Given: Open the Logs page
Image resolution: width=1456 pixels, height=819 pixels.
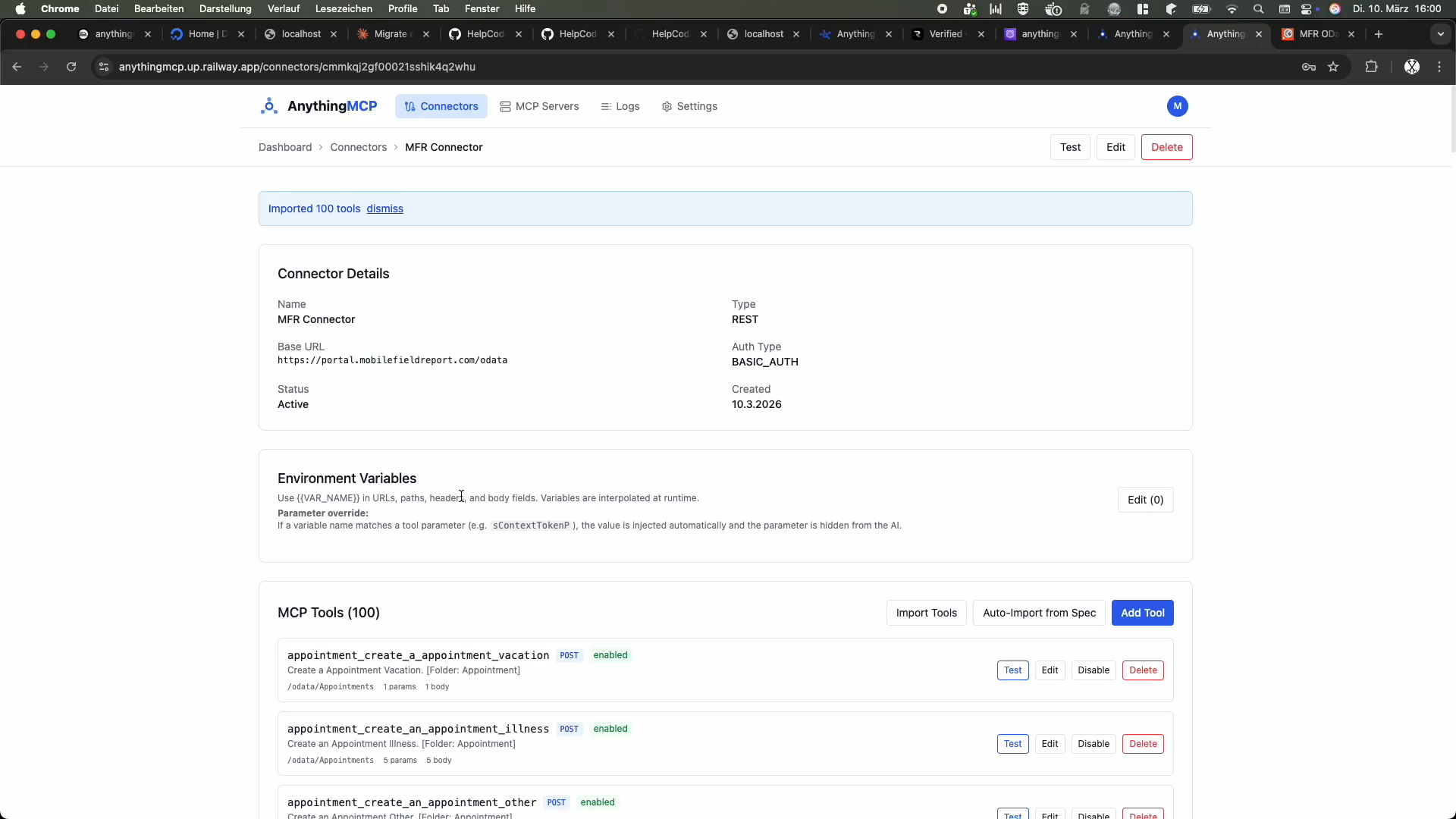Looking at the screenshot, I should [x=620, y=106].
